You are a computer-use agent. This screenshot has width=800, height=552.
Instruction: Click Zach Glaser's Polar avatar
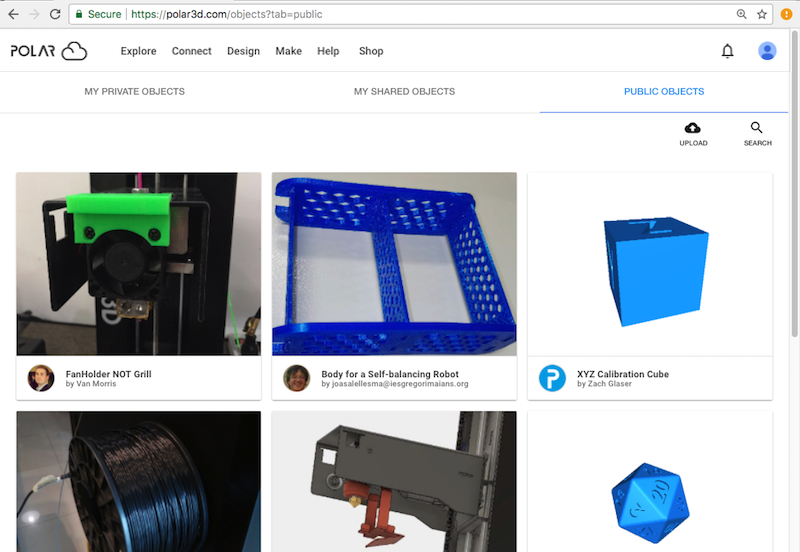click(x=552, y=378)
